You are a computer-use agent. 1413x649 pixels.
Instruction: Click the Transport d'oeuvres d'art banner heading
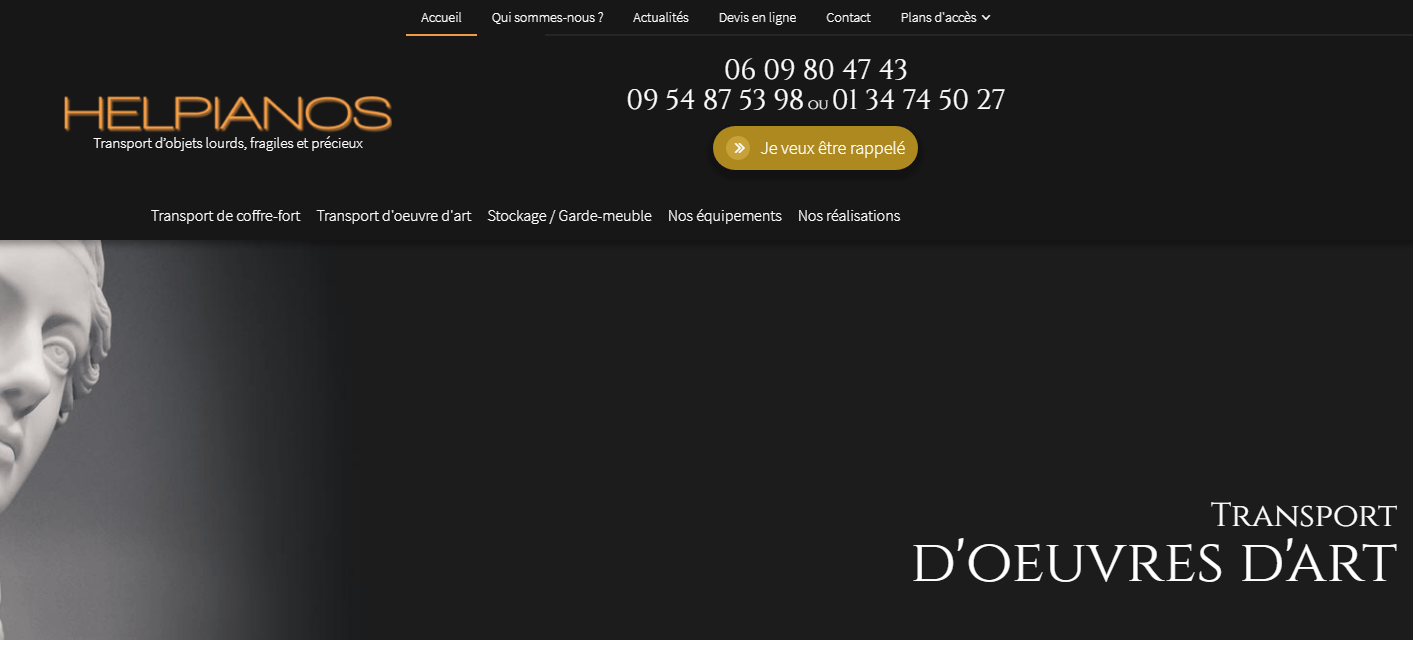[1154, 544]
